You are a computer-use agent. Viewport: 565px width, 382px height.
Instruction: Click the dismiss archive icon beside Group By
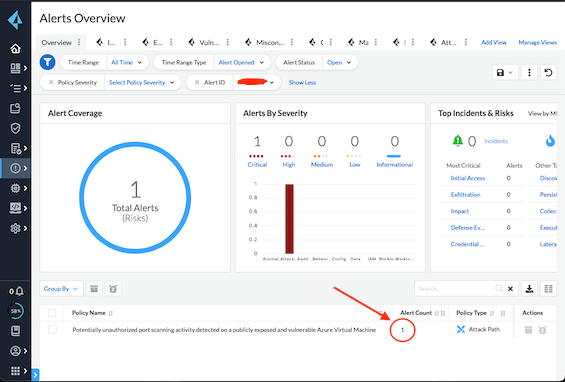click(94, 289)
